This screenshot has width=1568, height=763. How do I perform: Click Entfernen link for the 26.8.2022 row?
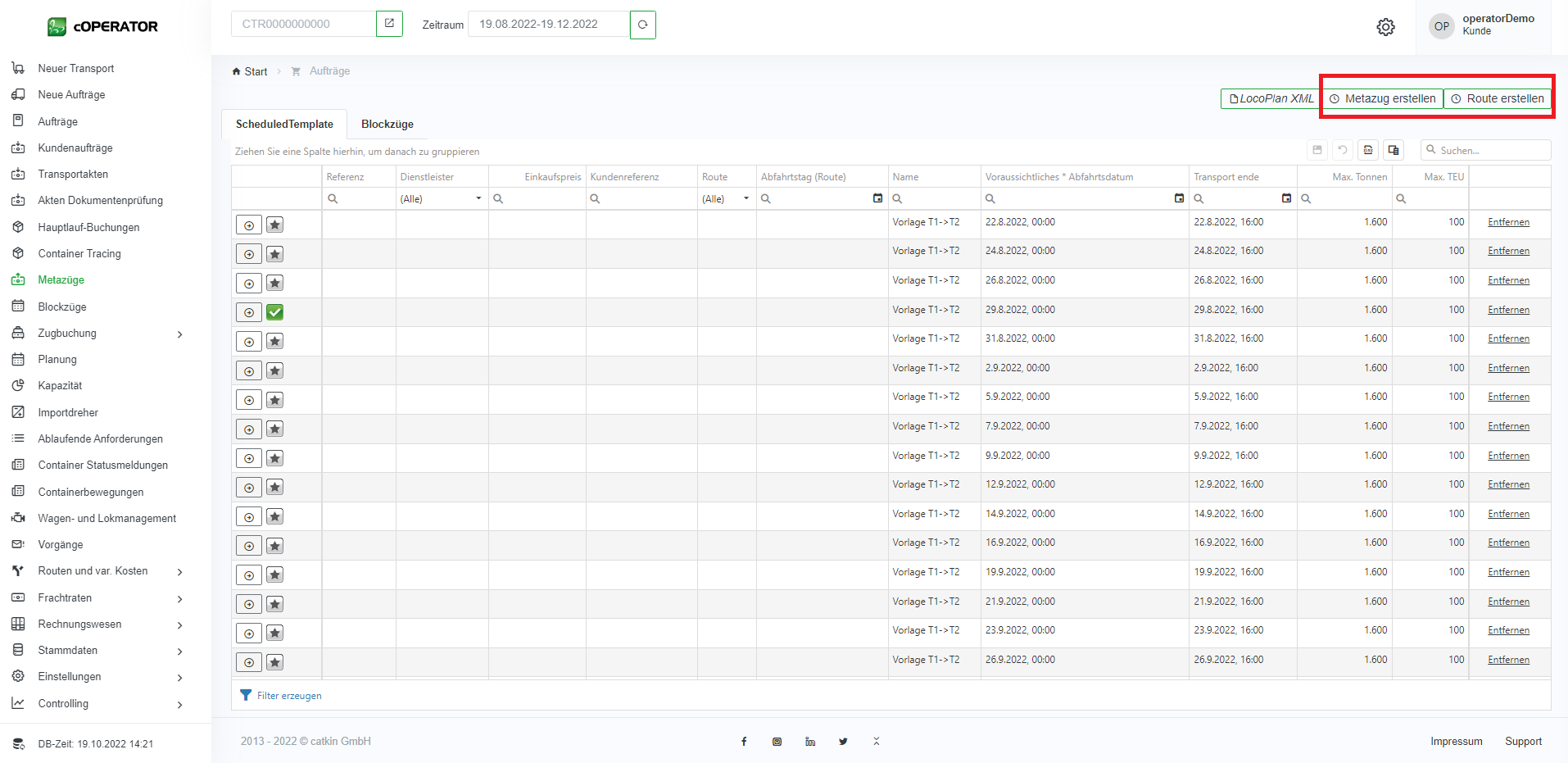coord(1508,280)
